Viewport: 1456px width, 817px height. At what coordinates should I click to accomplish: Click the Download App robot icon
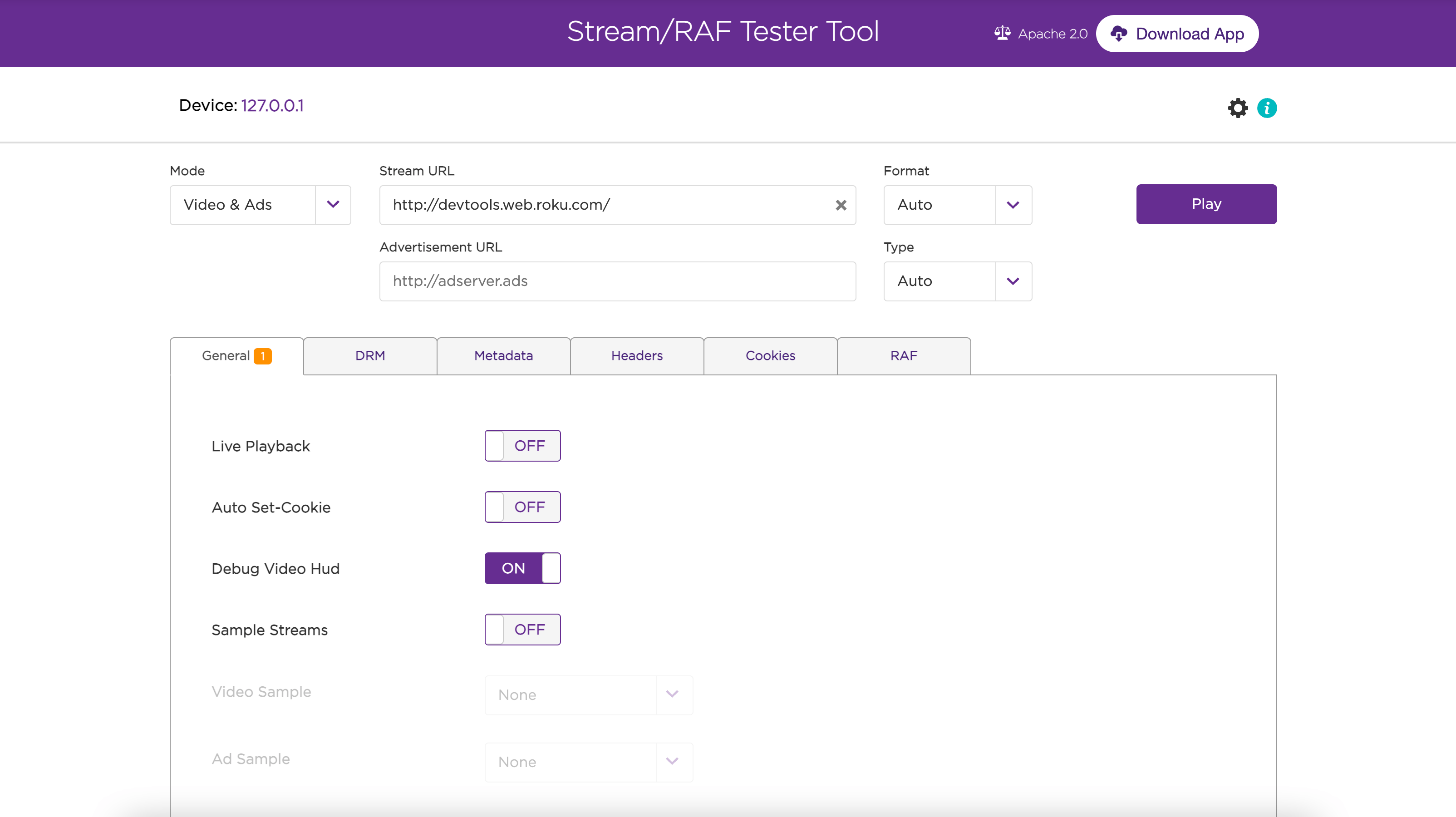pyautogui.click(x=1120, y=33)
